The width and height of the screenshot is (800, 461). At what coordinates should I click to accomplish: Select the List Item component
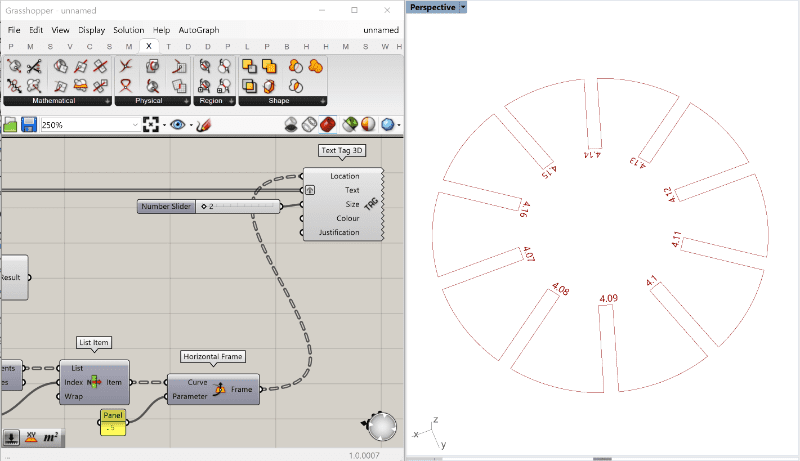[94, 382]
